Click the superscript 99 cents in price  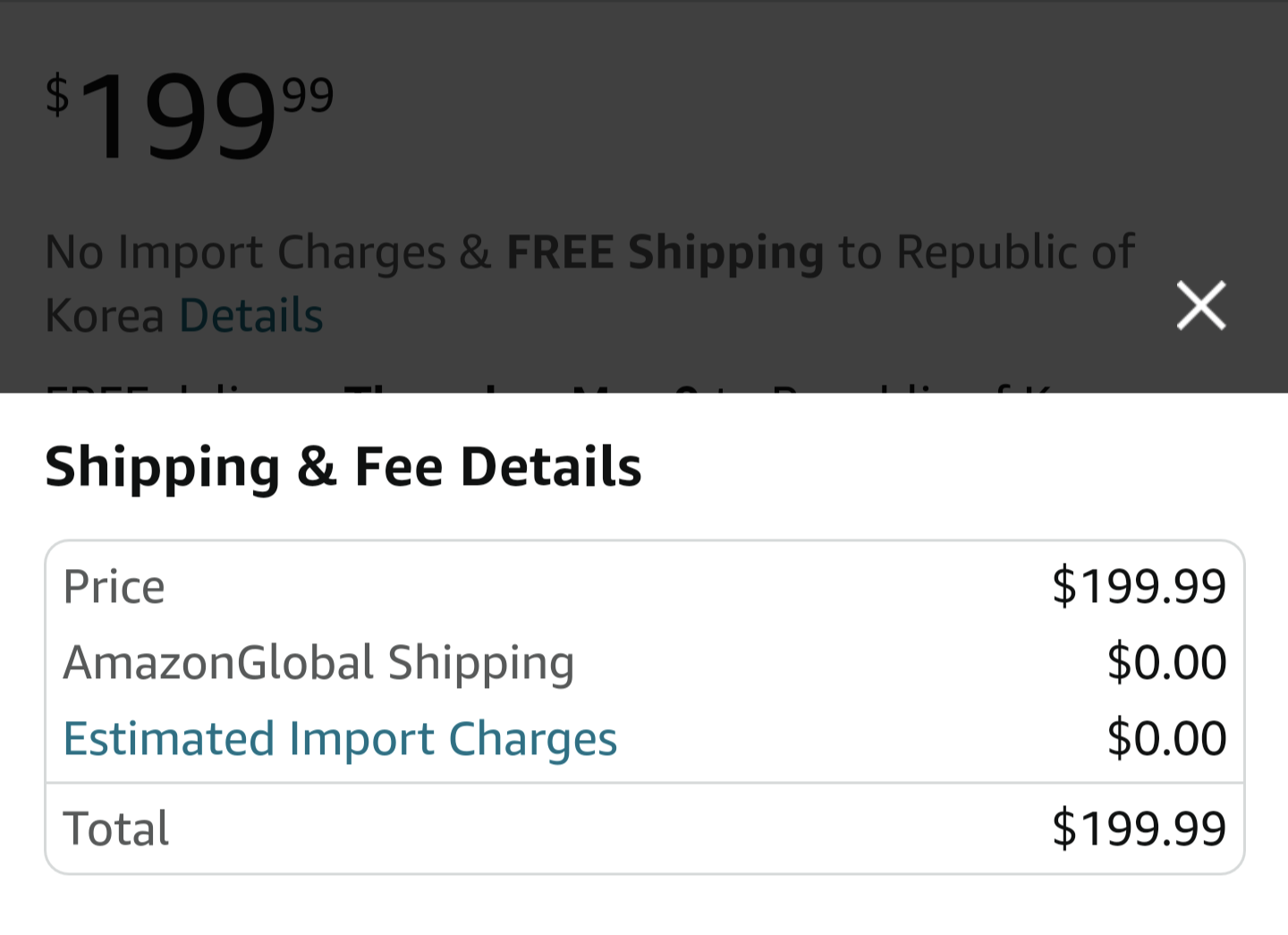tap(308, 95)
